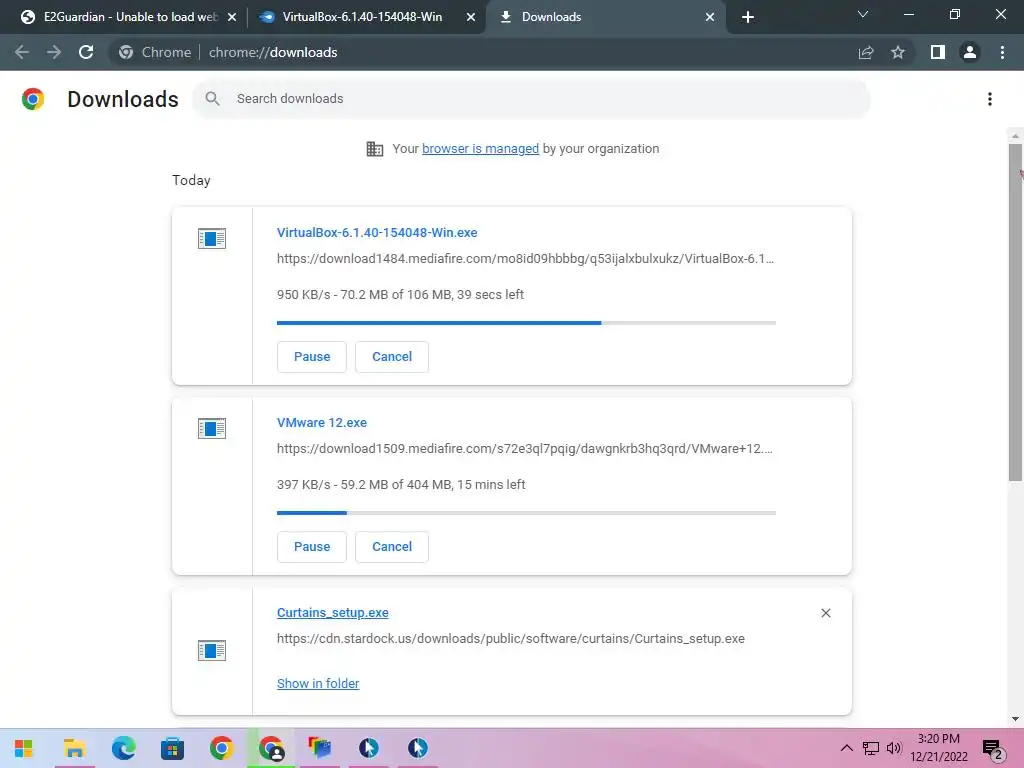
Task: Close the Downloads tab
Action: point(710,17)
